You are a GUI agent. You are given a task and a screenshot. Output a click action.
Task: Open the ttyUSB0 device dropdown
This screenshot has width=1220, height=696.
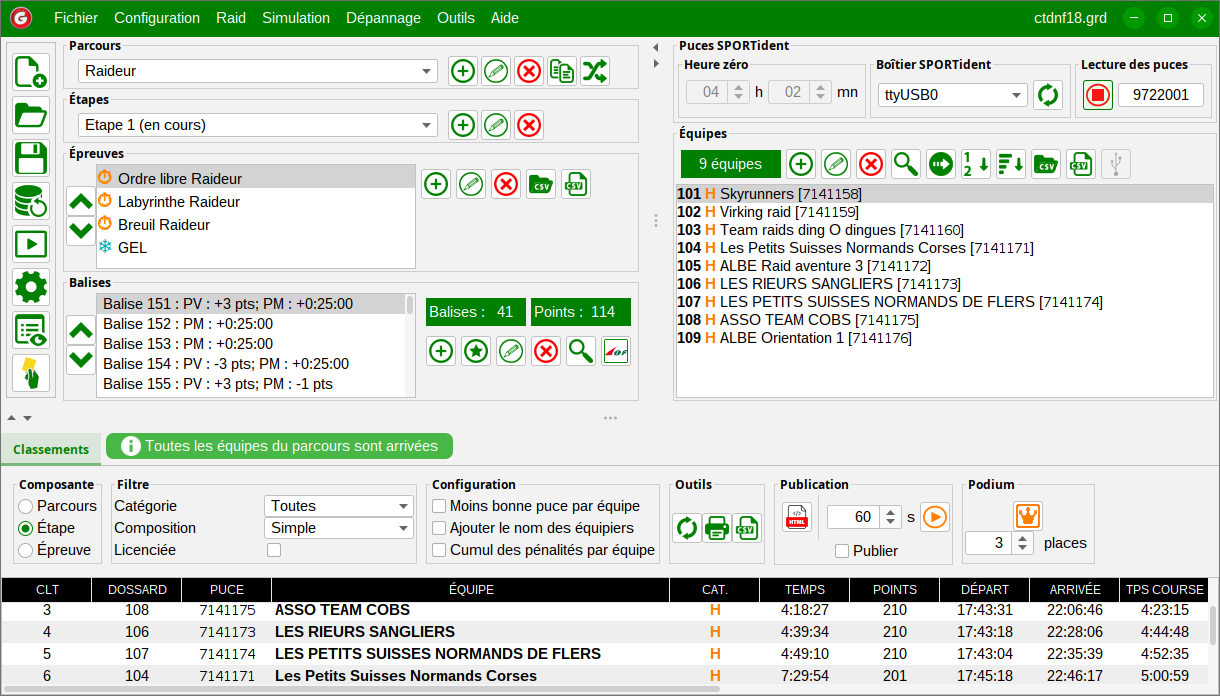click(x=953, y=95)
